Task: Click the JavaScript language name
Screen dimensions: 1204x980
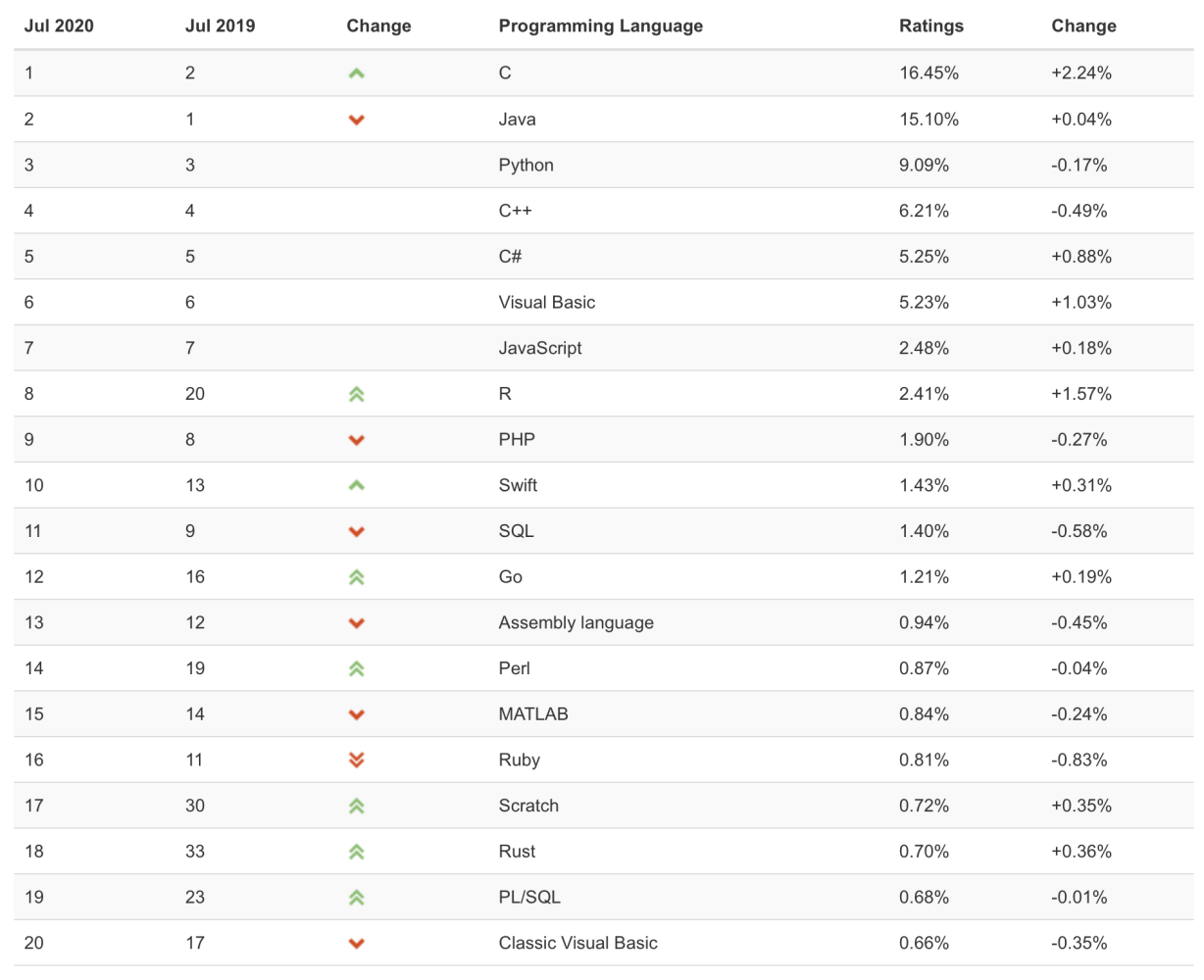Action: click(x=539, y=348)
